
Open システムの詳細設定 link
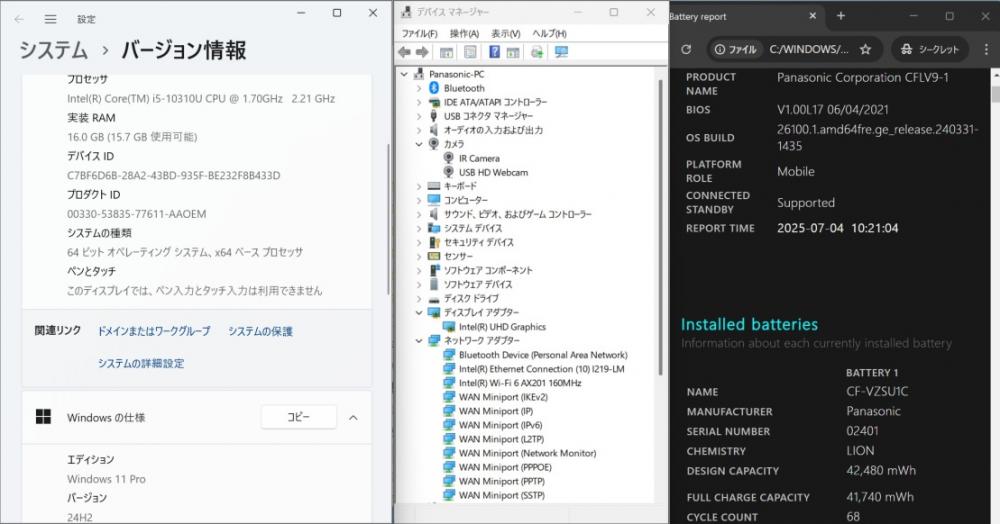click(x=141, y=363)
